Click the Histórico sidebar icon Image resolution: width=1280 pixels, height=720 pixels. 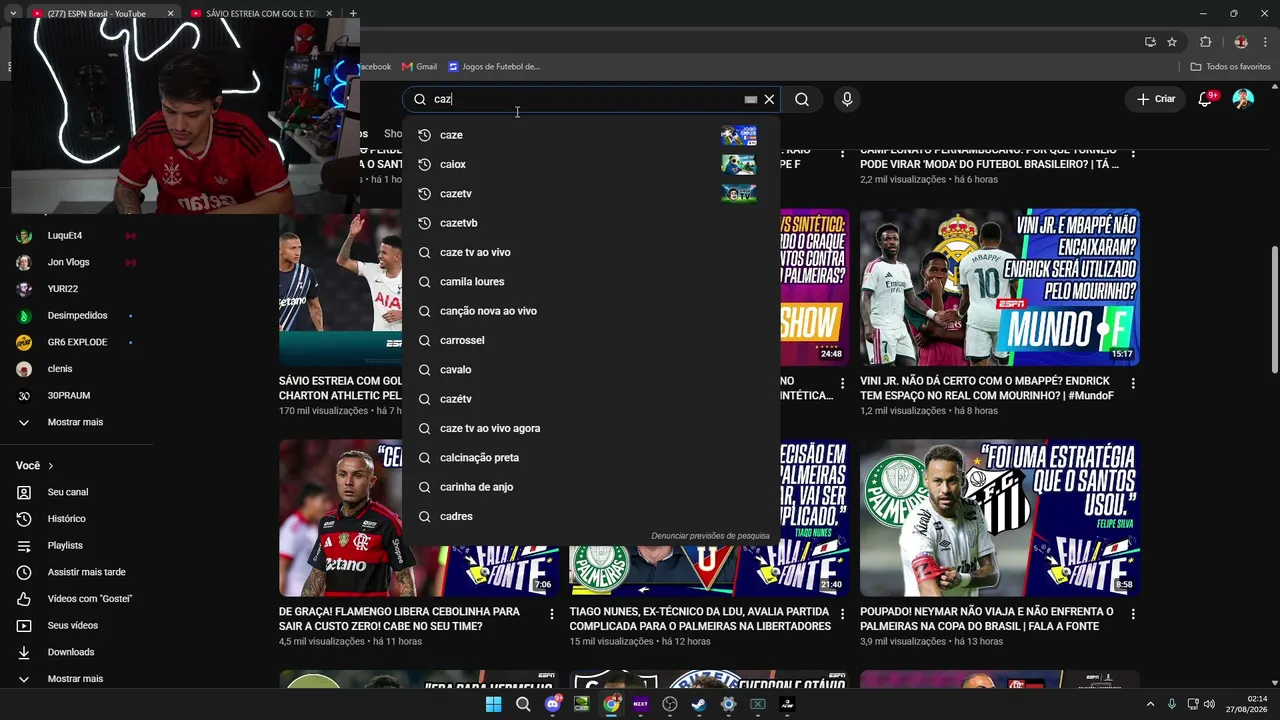24,519
